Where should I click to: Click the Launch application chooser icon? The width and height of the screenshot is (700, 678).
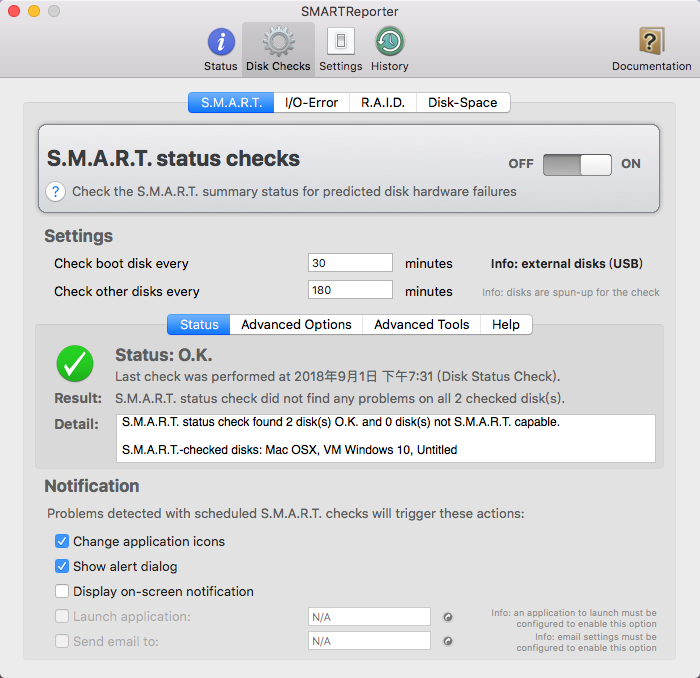[448, 617]
